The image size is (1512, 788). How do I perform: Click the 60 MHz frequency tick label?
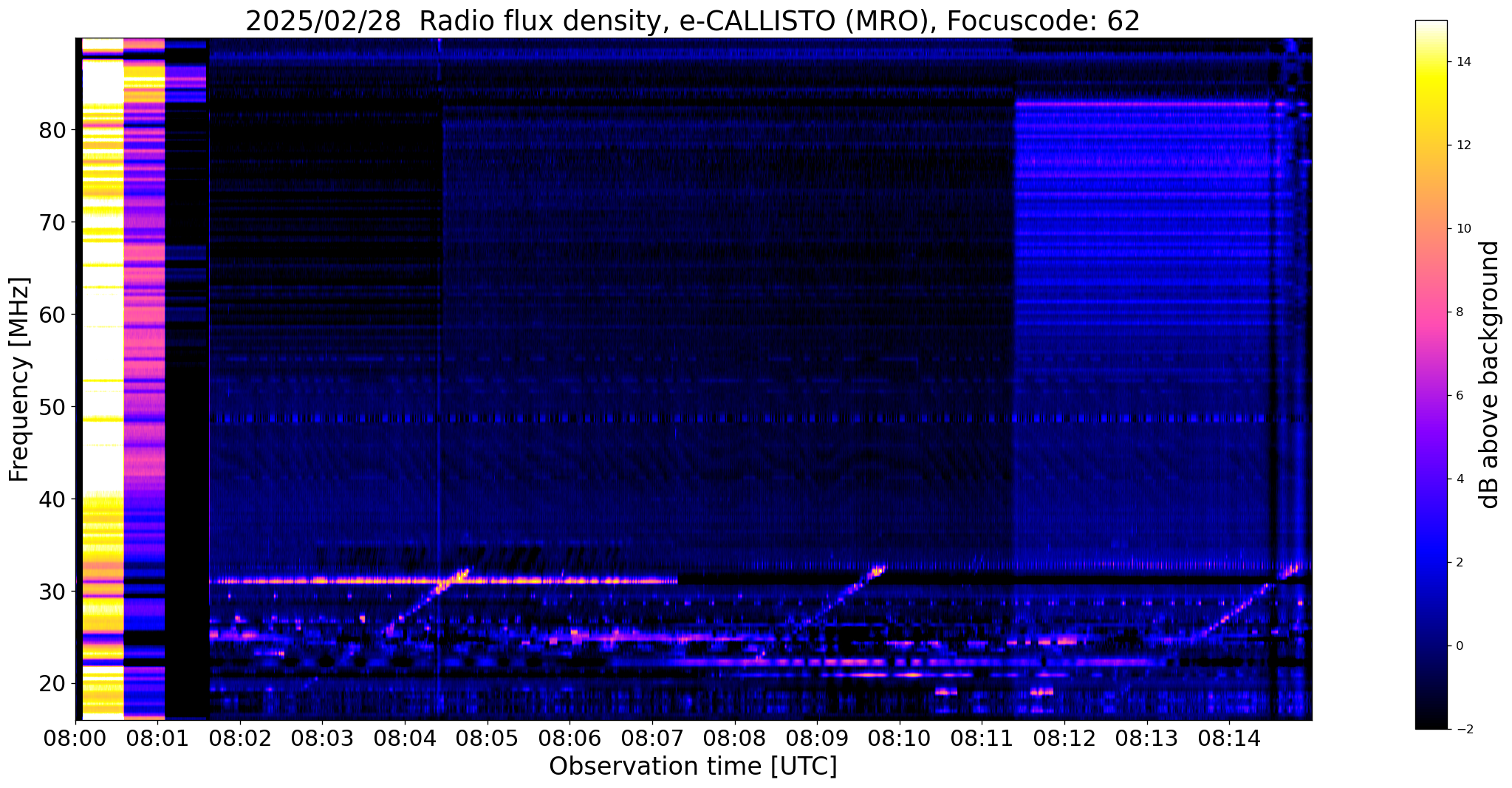52,315
